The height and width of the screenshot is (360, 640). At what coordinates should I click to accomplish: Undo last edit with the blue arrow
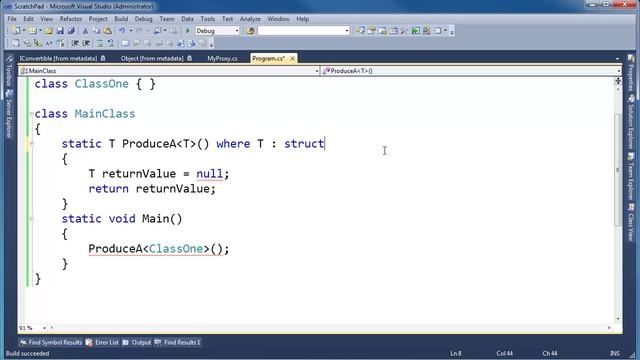[x=122, y=31]
